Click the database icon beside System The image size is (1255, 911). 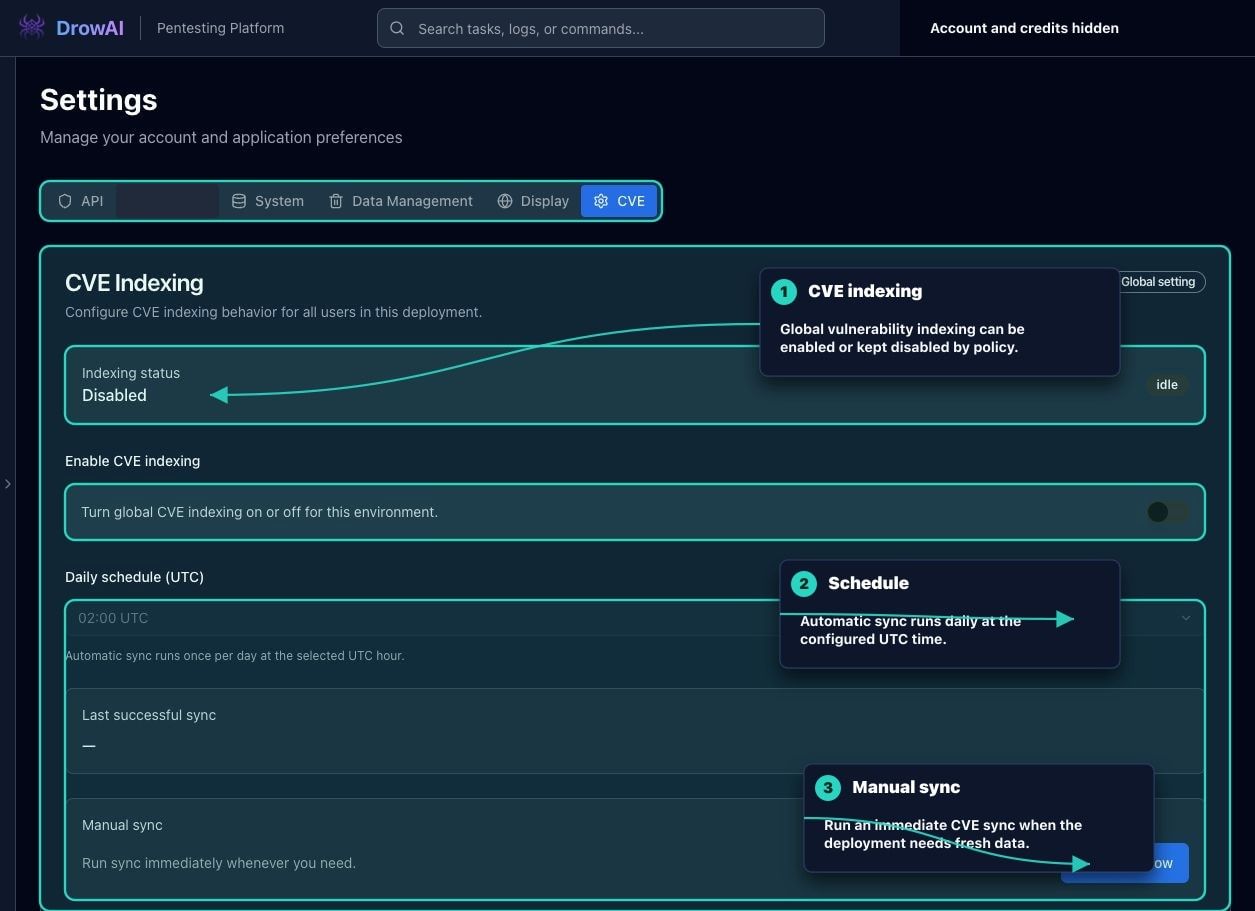(x=239, y=201)
